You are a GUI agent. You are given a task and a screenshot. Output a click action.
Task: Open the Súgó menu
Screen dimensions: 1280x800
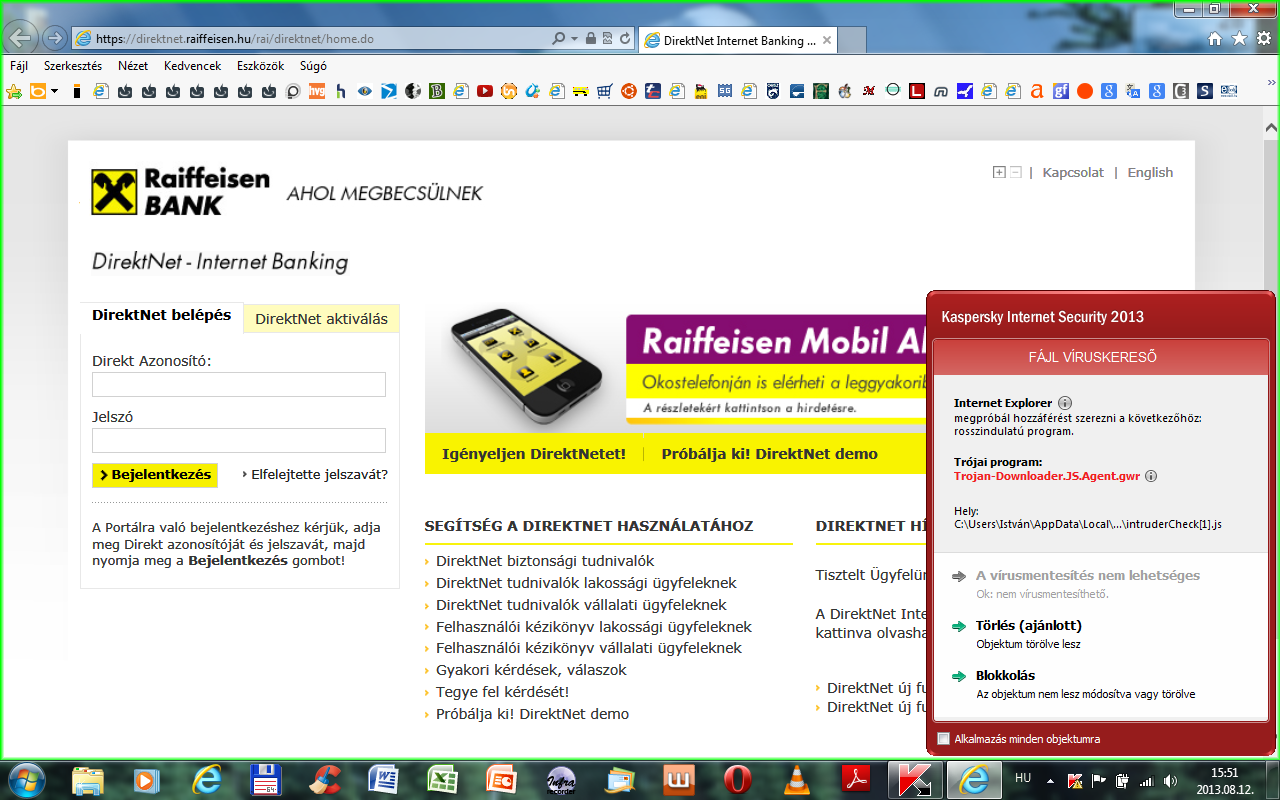(313, 66)
